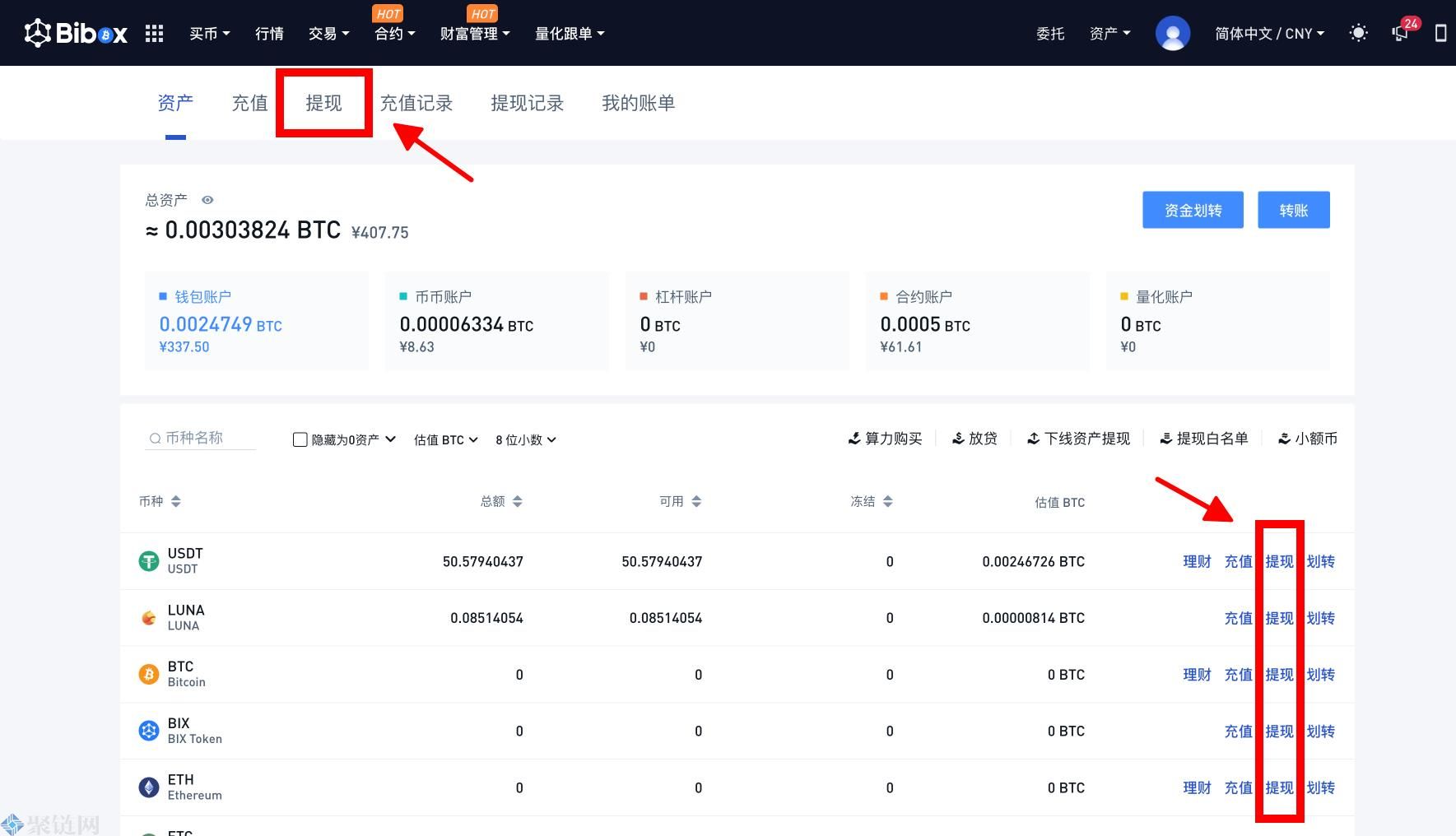1456x836 pixels.
Task: Click 充值 in USDT row
Action: tap(1238, 561)
